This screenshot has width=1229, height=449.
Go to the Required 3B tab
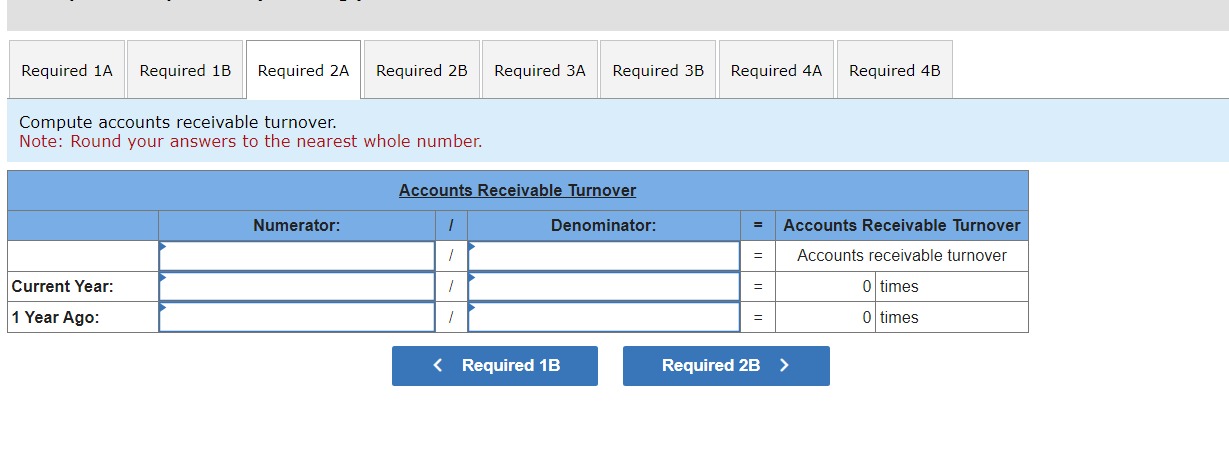(x=658, y=70)
